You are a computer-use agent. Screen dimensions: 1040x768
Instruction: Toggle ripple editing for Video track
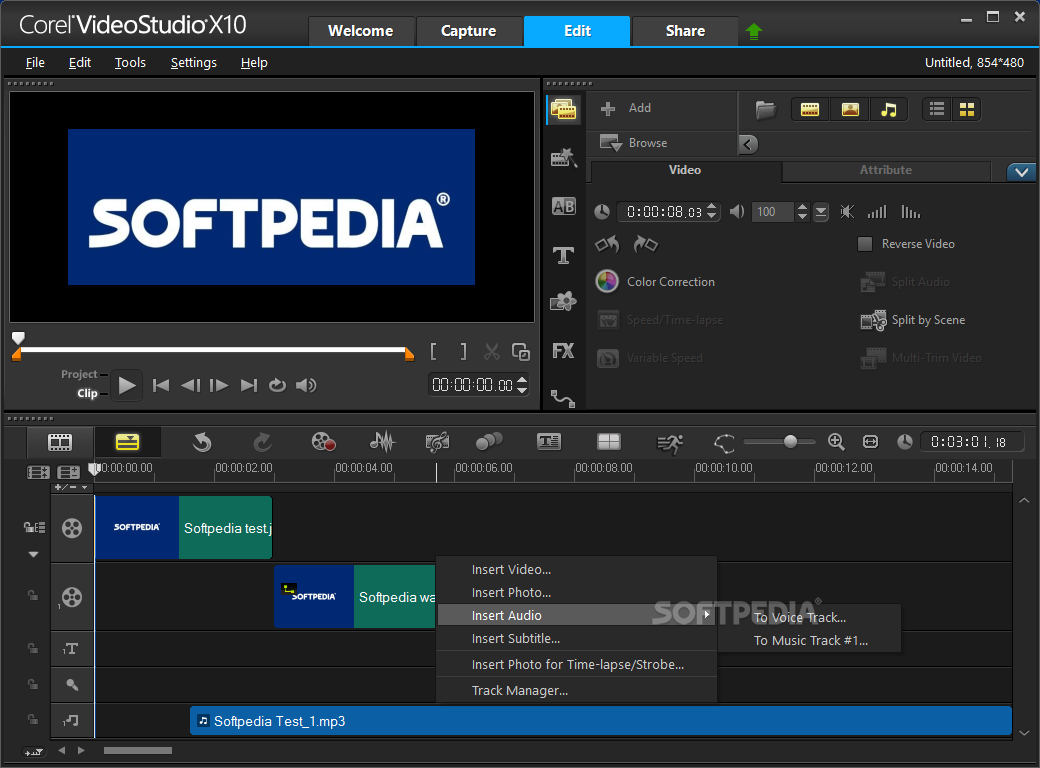pyautogui.click(x=34, y=528)
